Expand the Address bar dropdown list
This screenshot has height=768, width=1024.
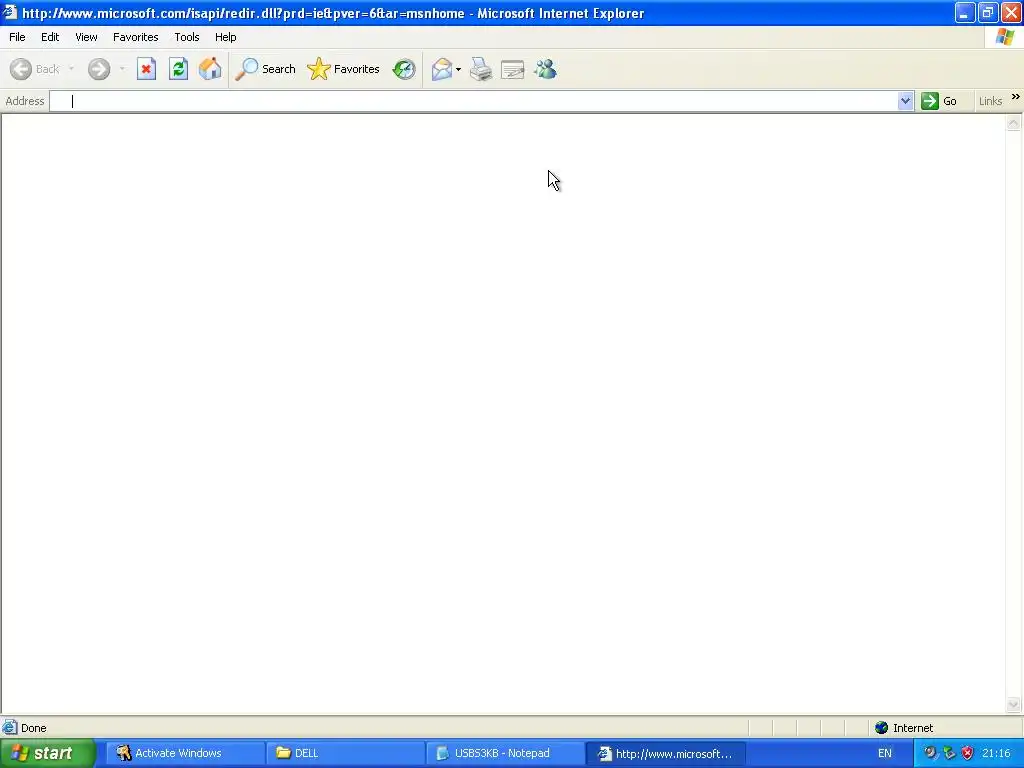[x=905, y=101]
